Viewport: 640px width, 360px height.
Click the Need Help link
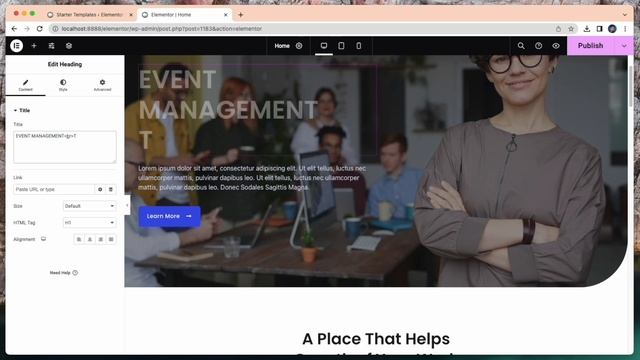[x=64, y=273]
